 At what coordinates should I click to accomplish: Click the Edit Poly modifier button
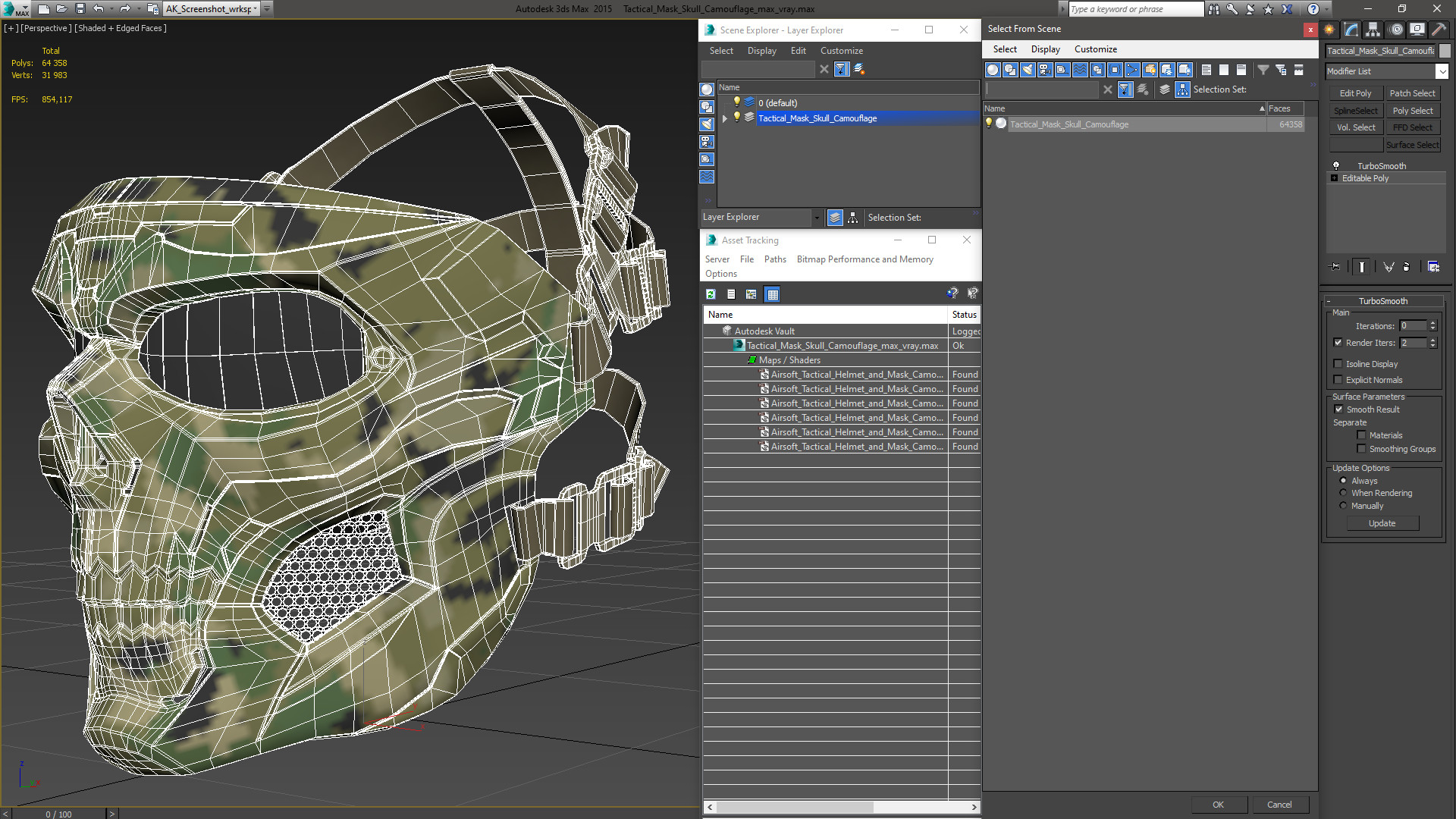[x=1355, y=93]
